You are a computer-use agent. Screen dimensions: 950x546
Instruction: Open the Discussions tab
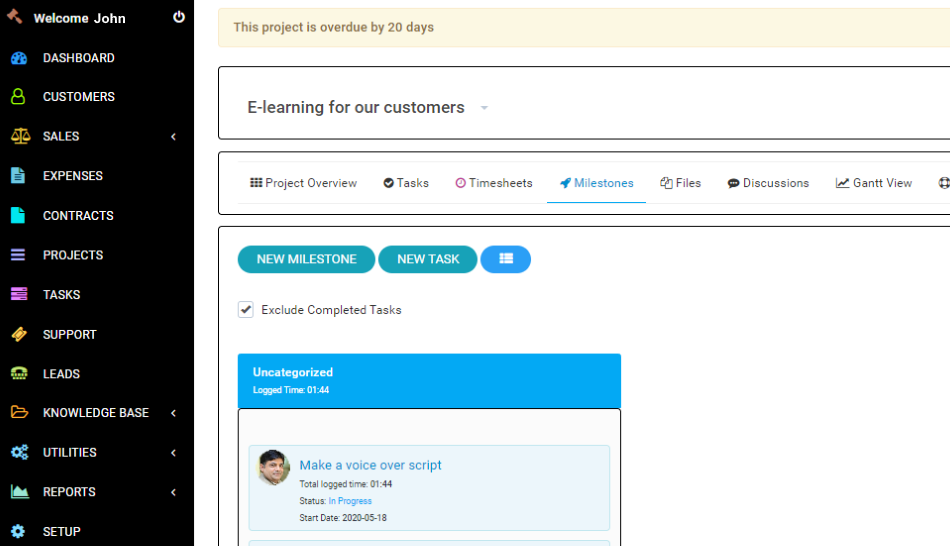click(x=768, y=183)
